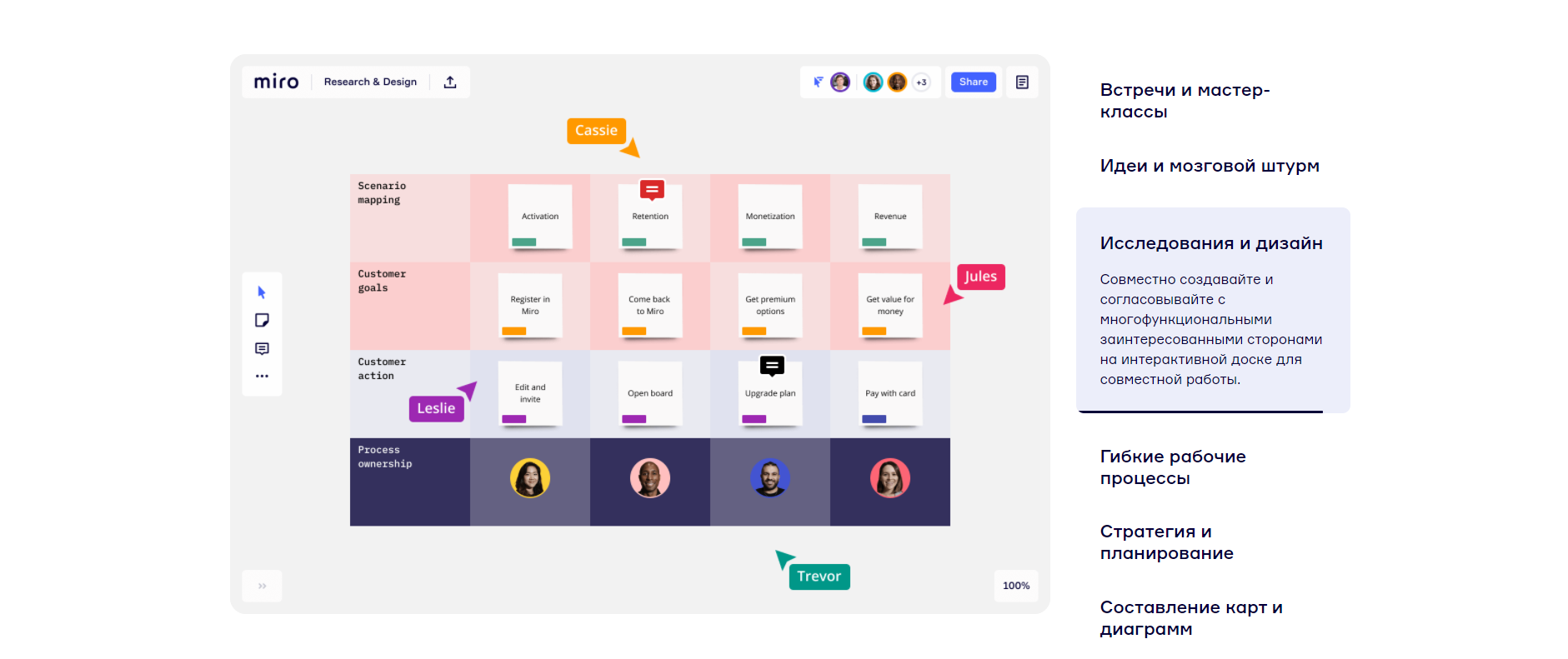Viewport: 1568px width, 659px height.
Task: Click the red-background woman avatar
Action: [890, 478]
